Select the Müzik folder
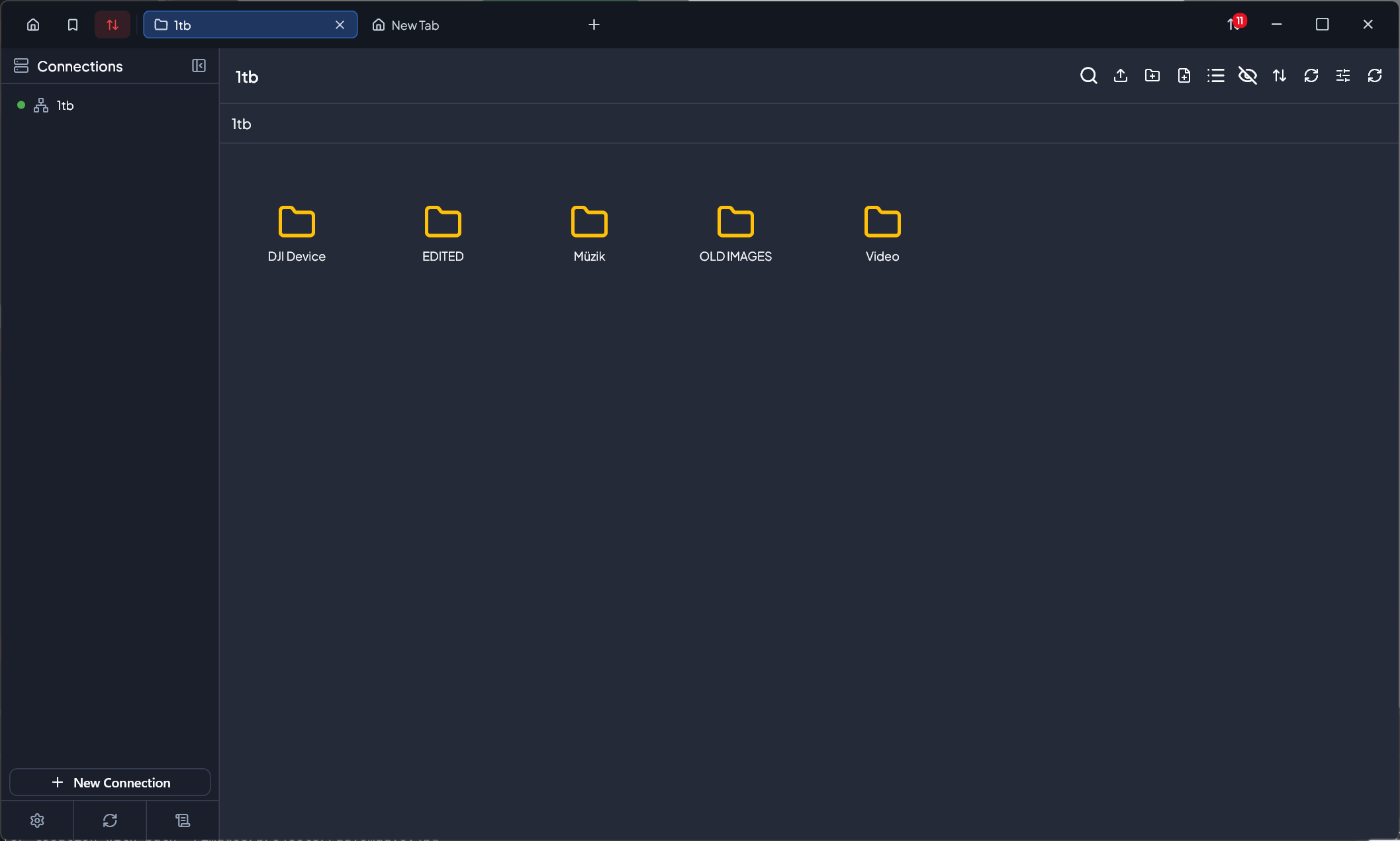 click(x=589, y=234)
